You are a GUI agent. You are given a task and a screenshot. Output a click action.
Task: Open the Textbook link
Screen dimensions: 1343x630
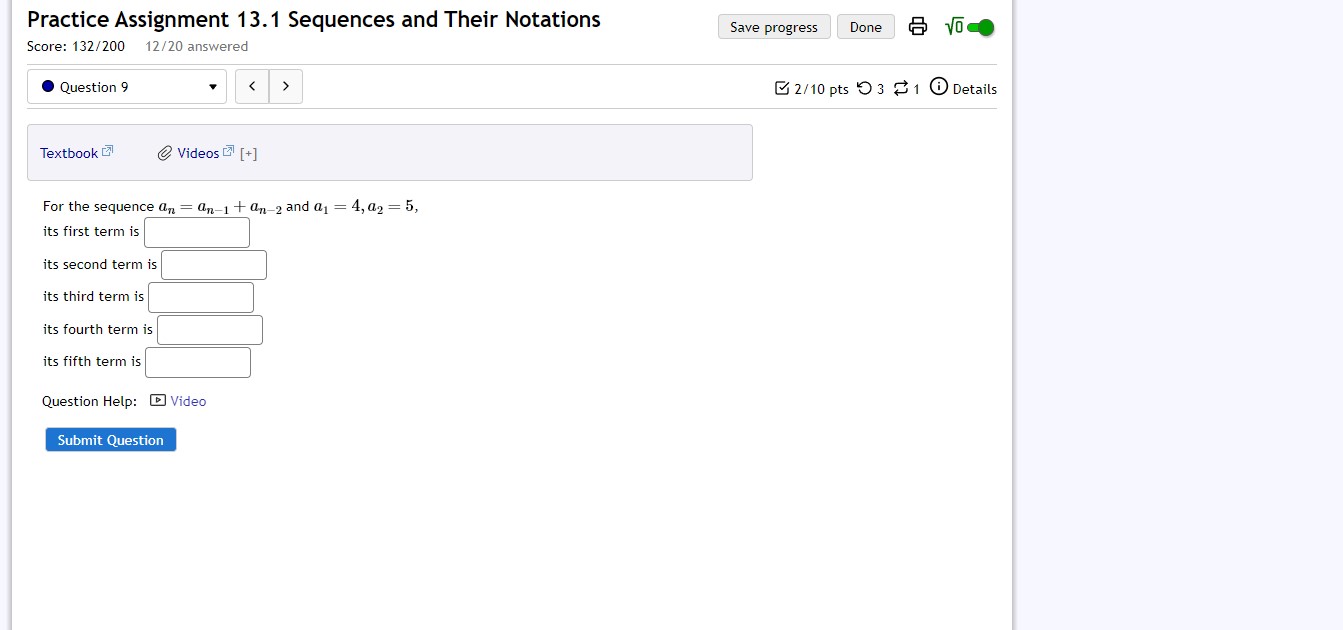[68, 152]
